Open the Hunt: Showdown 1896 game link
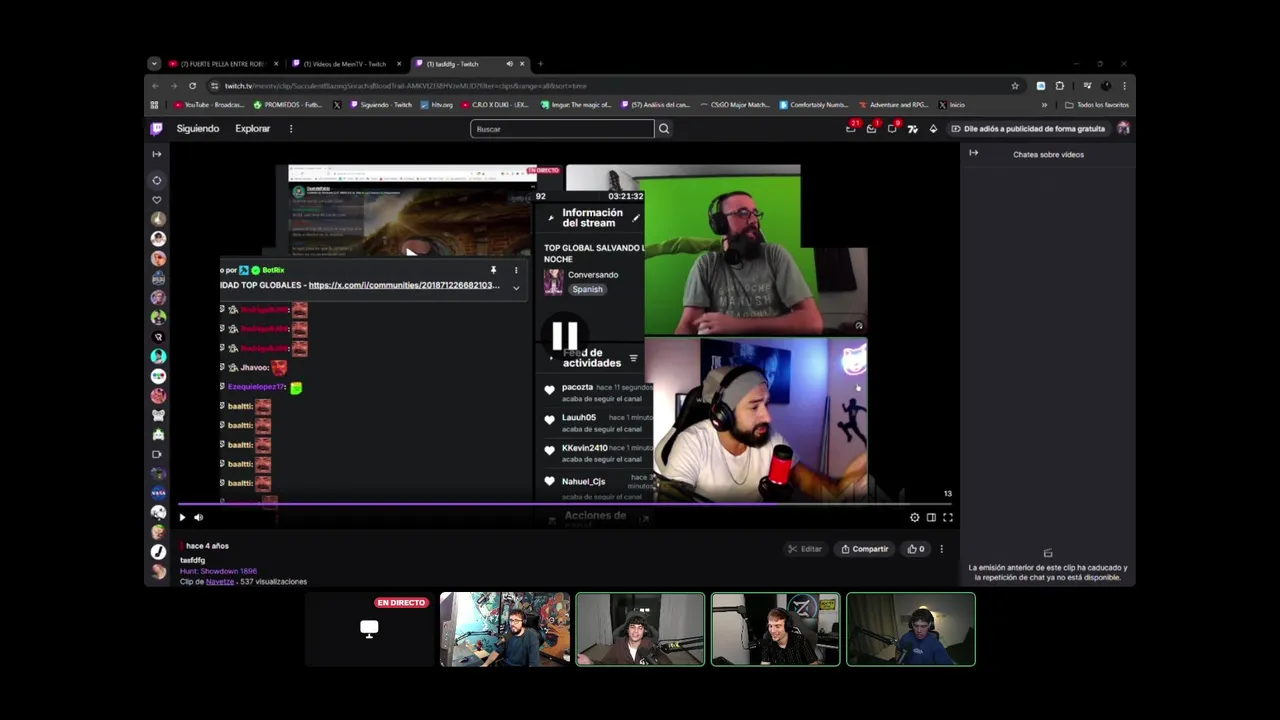1280x720 pixels. [x=218, y=571]
